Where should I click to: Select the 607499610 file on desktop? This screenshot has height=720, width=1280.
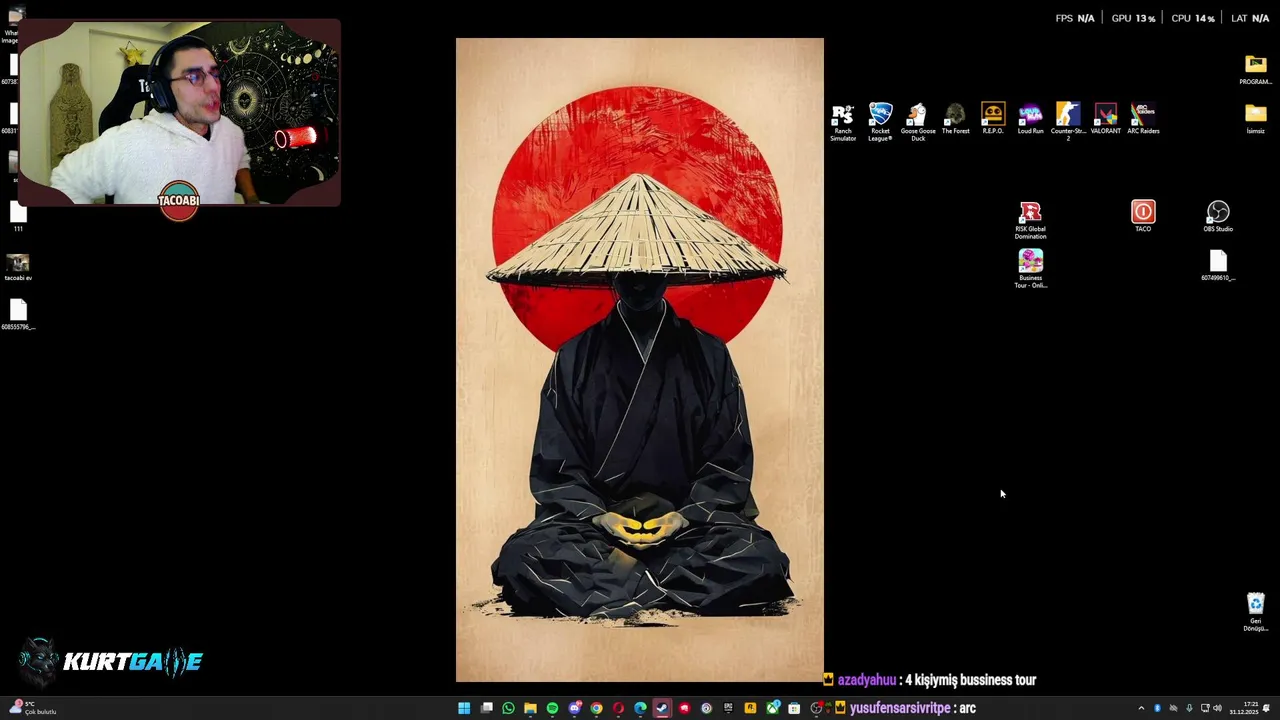pyautogui.click(x=1218, y=265)
